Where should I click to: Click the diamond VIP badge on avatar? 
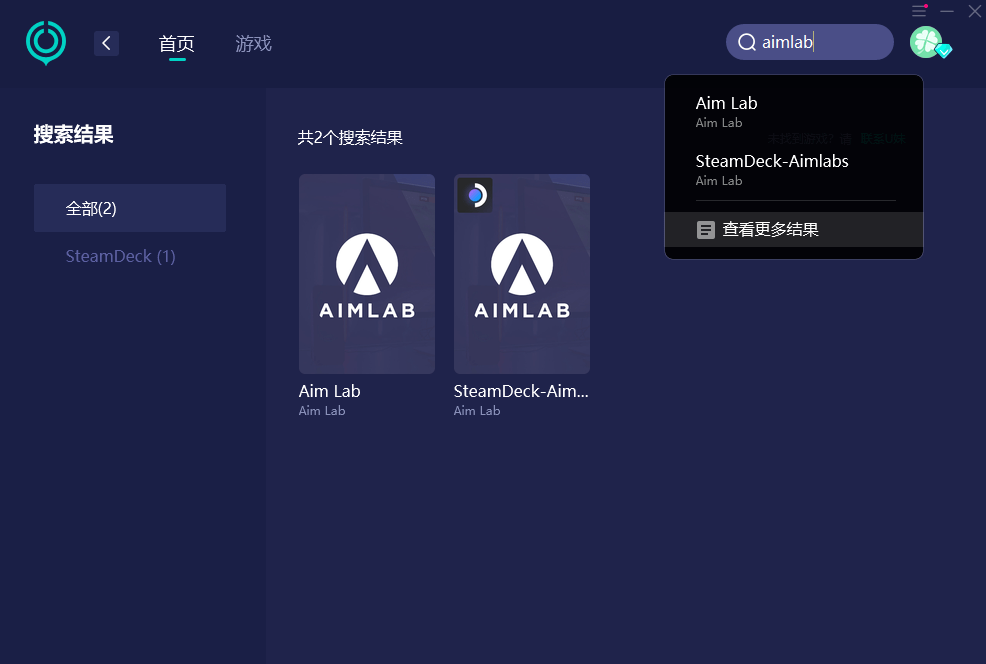[943, 51]
